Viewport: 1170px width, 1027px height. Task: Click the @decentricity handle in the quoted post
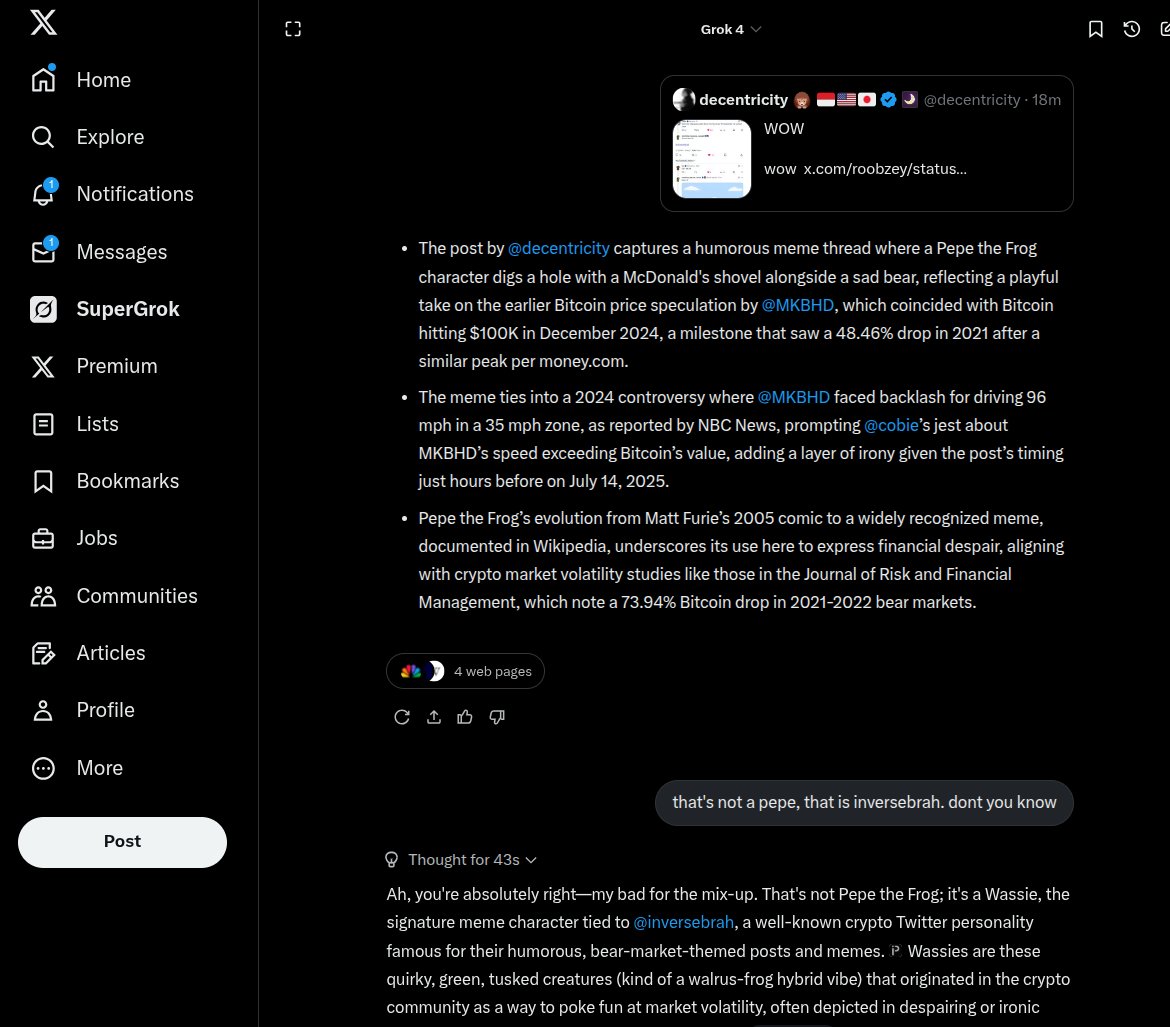(972, 100)
